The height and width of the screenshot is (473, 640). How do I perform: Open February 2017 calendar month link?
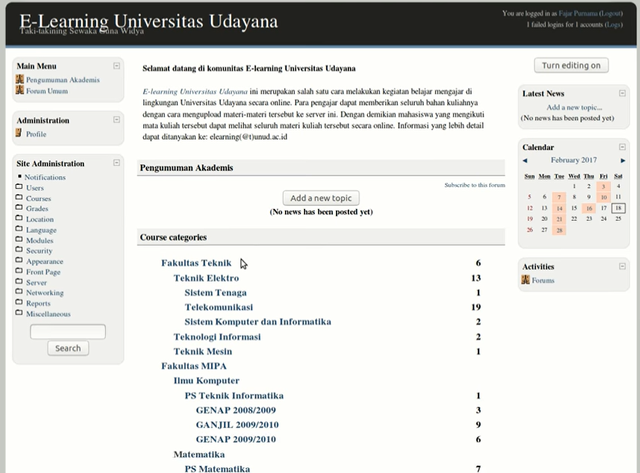(x=573, y=160)
